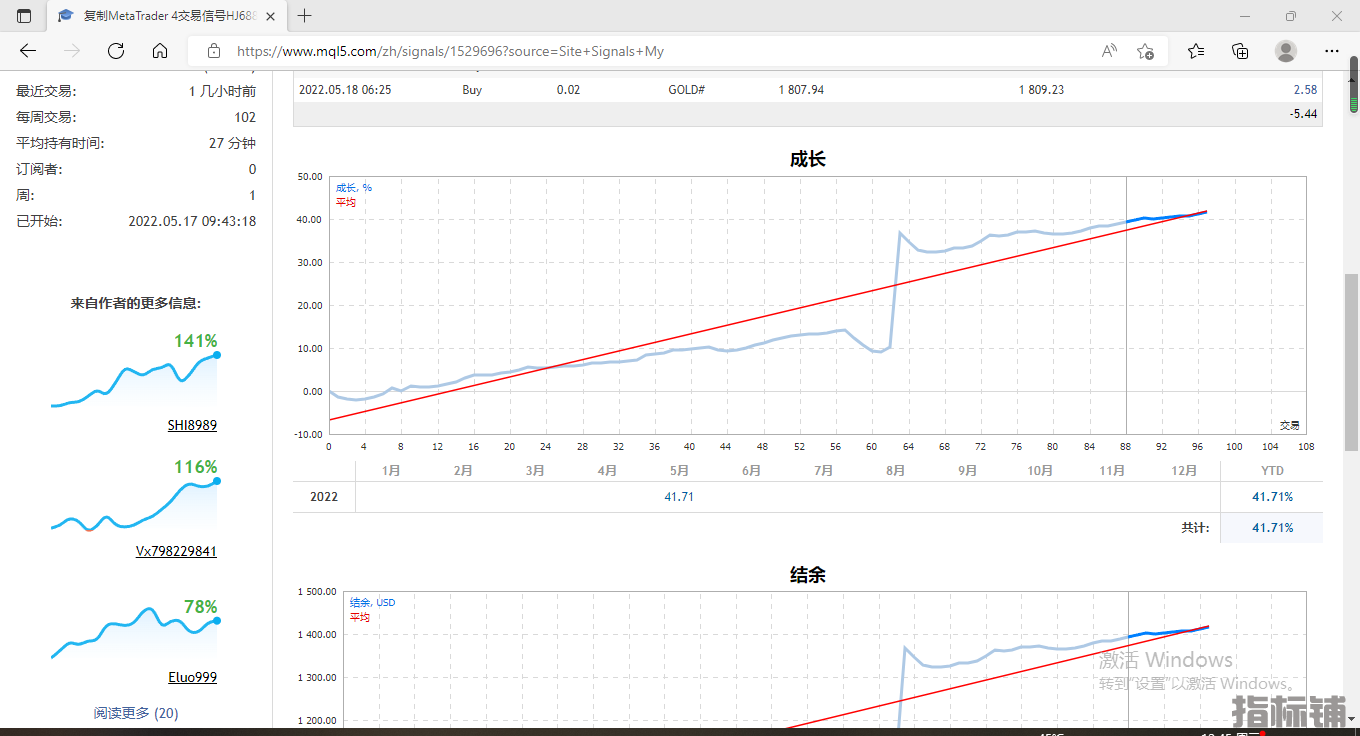Image resolution: width=1360 pixels, height=736 pixels.
Task: Click the 0.02 volume cell
Action: 568,90
